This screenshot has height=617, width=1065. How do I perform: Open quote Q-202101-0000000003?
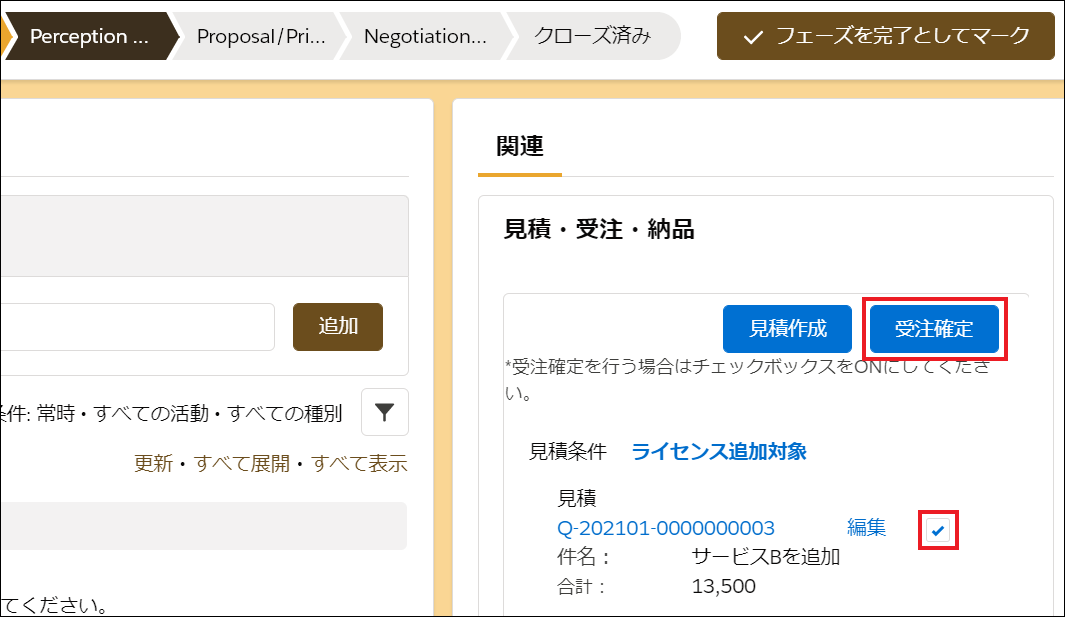click(x=665, y=528)
